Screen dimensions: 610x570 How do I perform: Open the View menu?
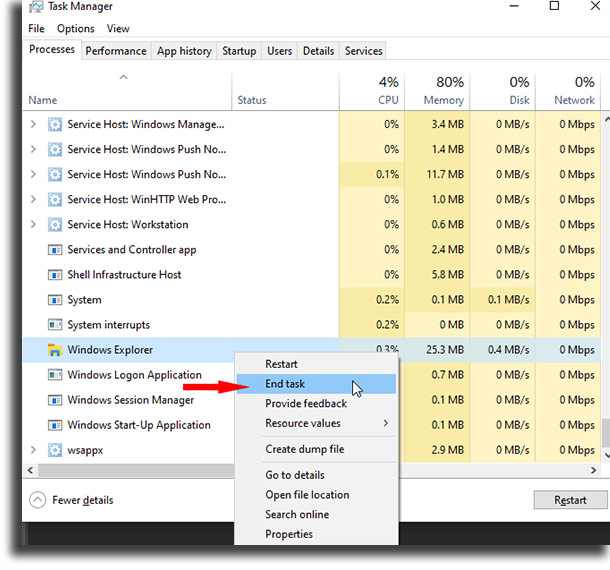(x=118, y=29)
